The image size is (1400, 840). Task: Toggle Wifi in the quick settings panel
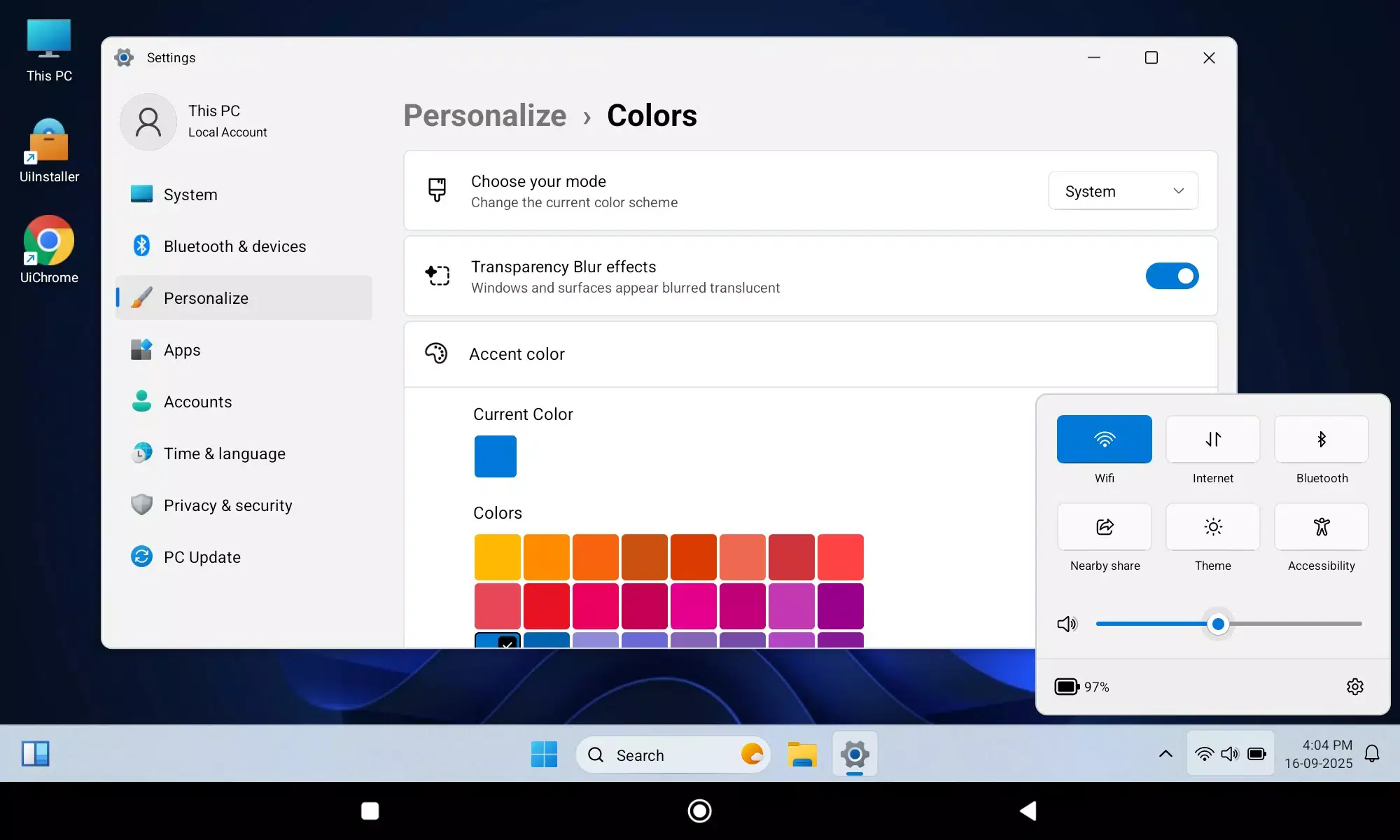point(1105,439)
